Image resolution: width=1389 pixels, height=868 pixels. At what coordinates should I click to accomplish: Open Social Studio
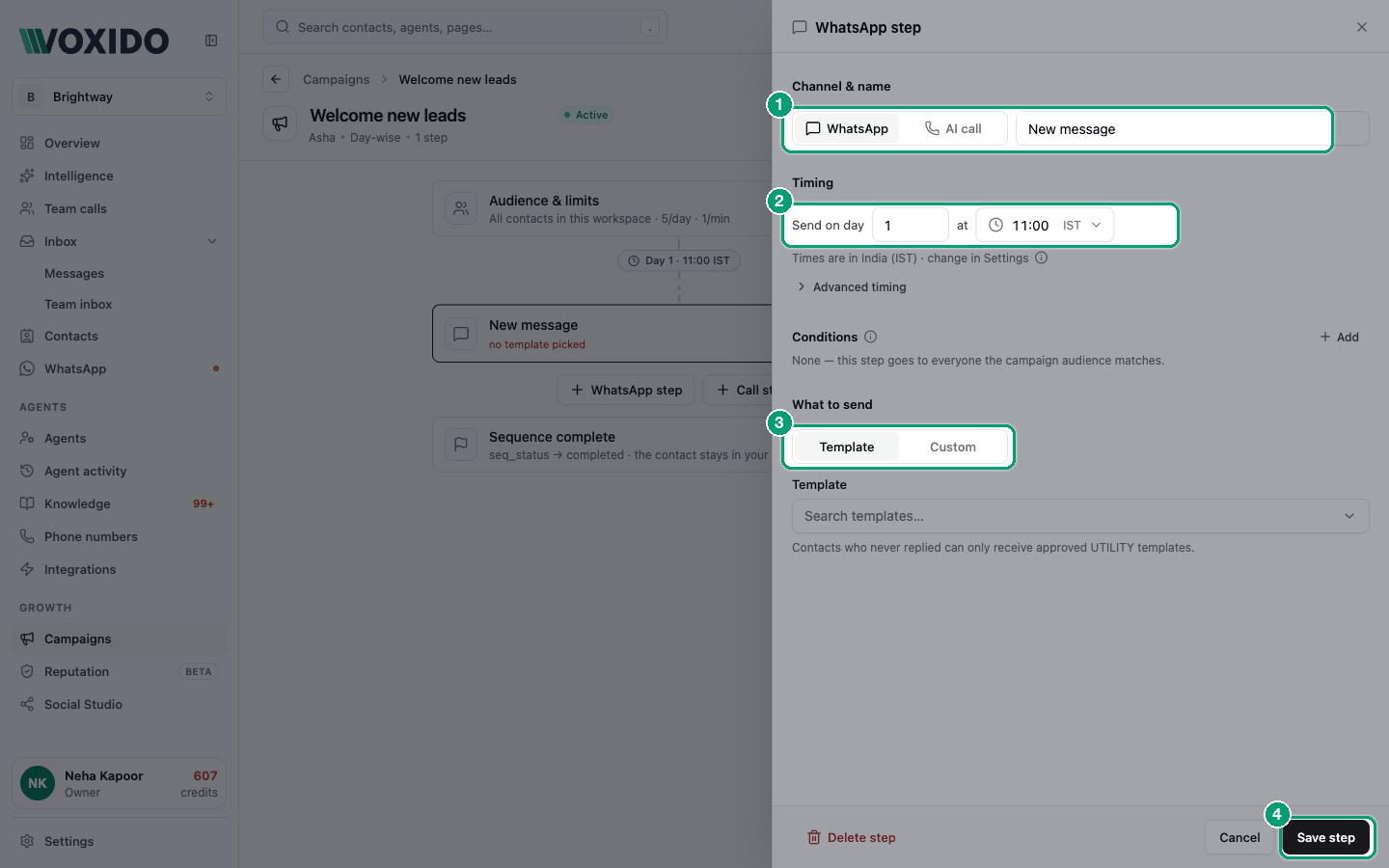click(120, 704)
